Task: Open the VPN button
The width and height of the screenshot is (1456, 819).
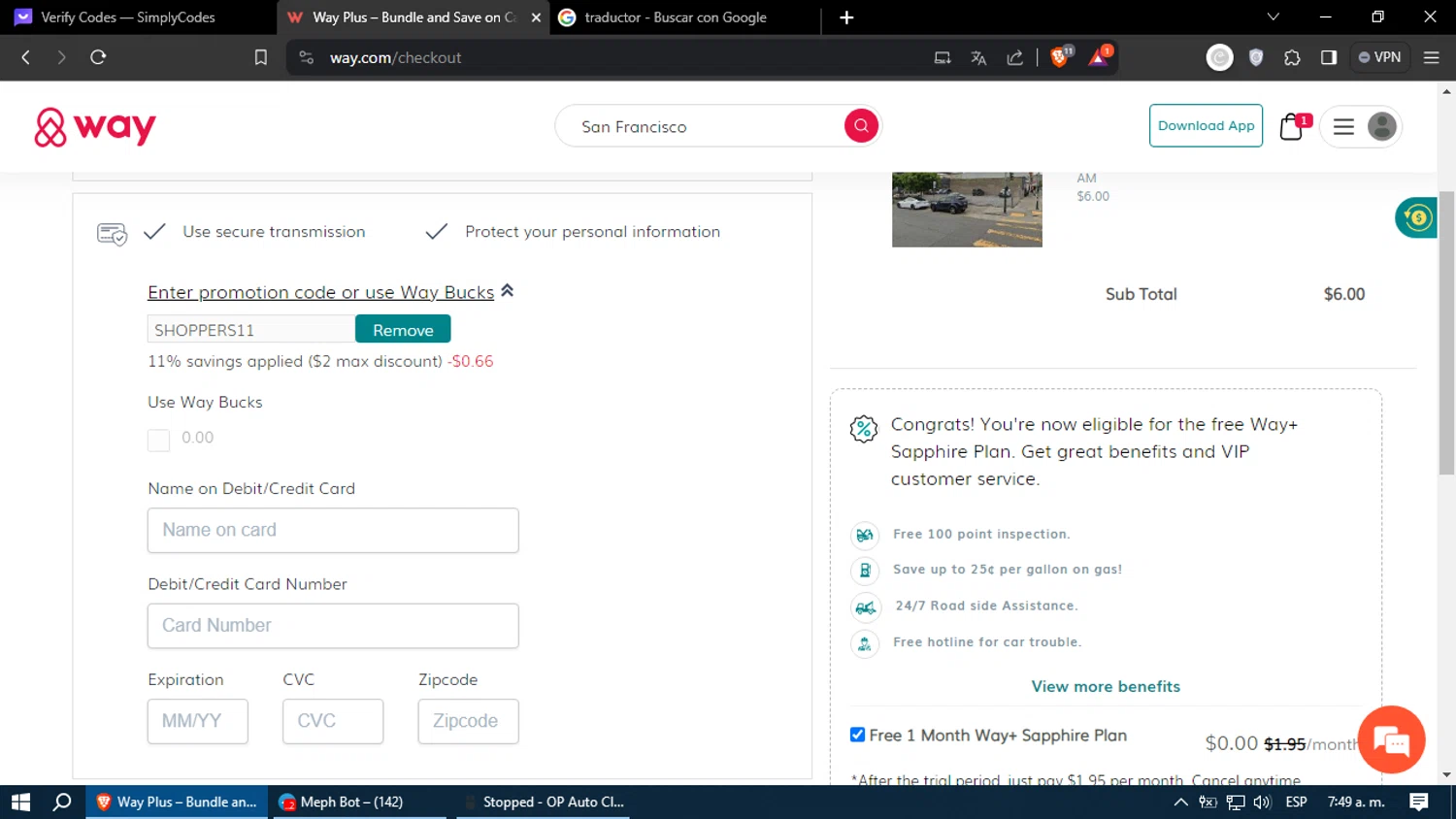Action: pos(1379,57)
